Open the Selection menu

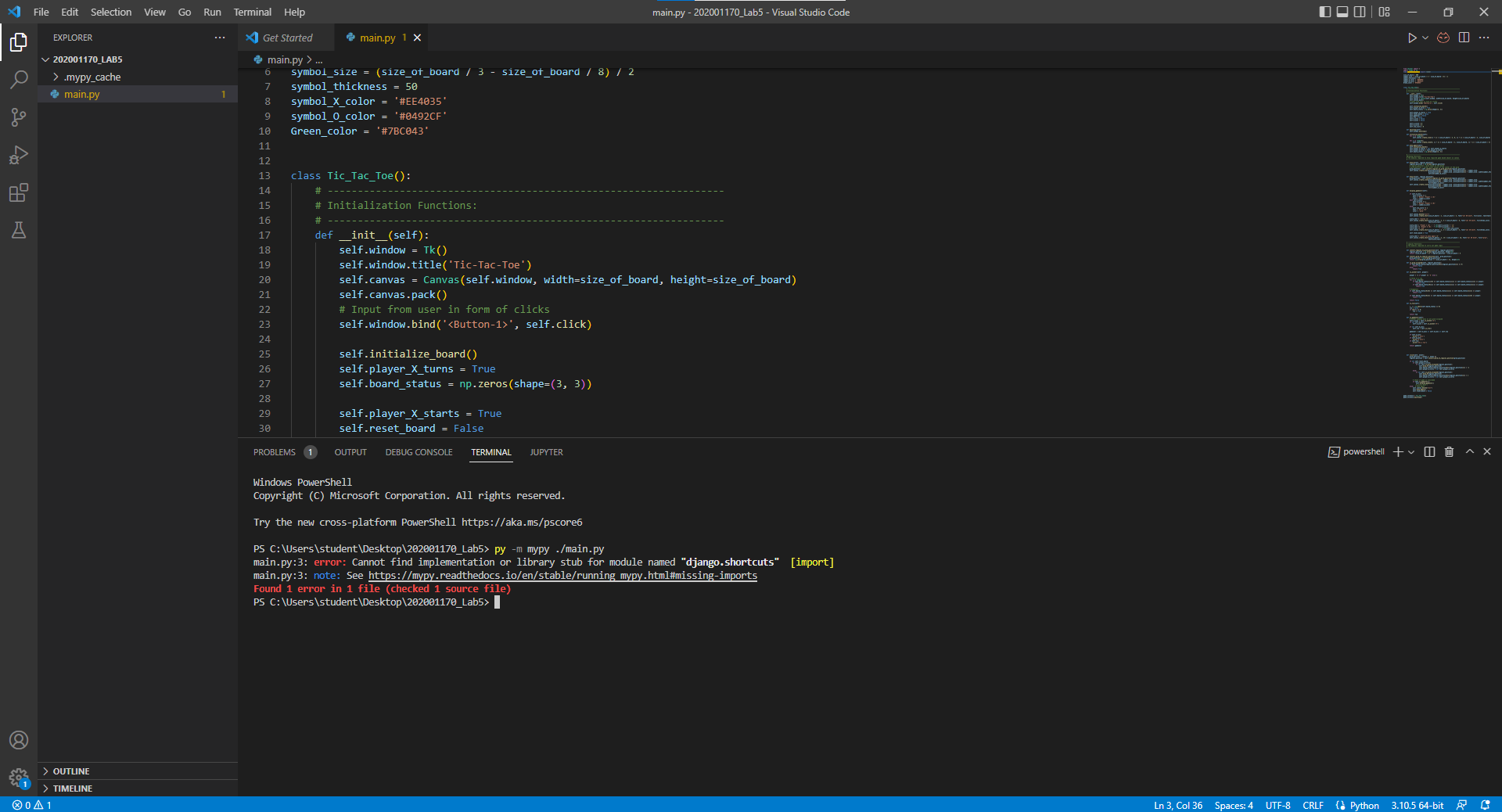(x=111, y=12)
